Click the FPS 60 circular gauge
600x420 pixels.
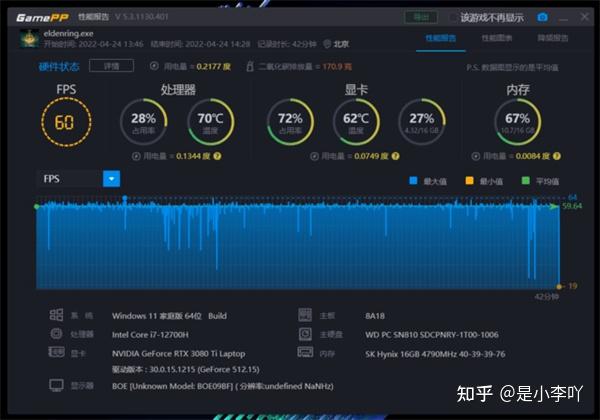click(66, 122)
